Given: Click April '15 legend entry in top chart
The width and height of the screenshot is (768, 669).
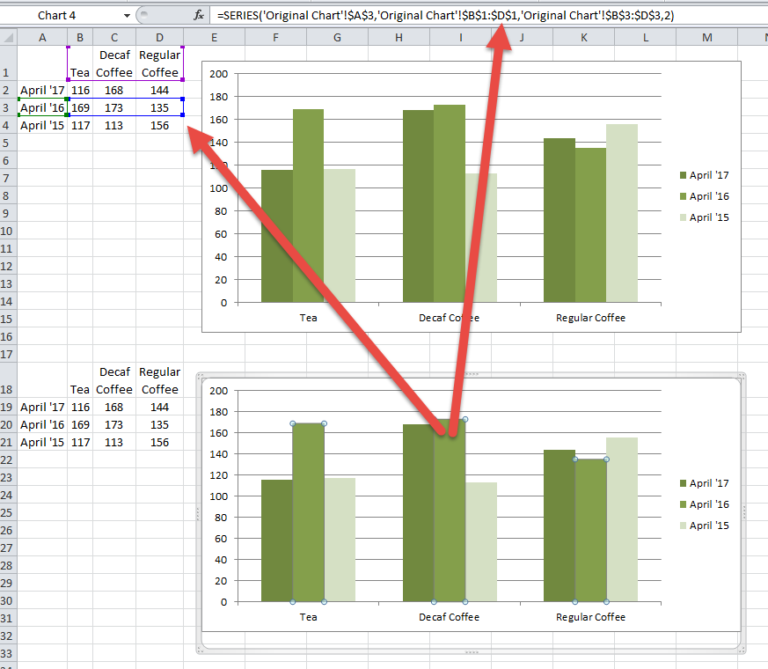Looking at the screenshot, I should coord(704,217).
